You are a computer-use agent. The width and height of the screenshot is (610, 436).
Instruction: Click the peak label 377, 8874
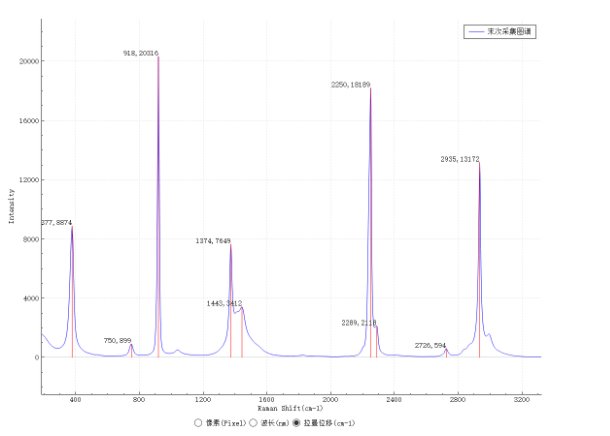point(56,222)
